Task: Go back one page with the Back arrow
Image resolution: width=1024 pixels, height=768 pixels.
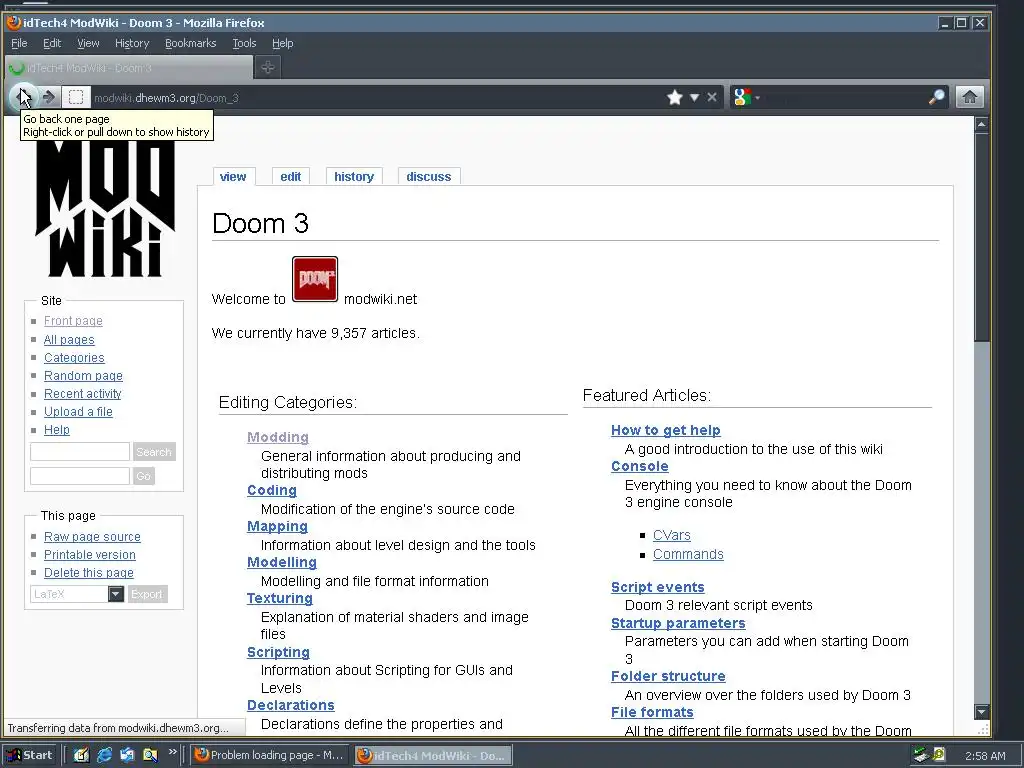Action: click(x=24, y=97)
